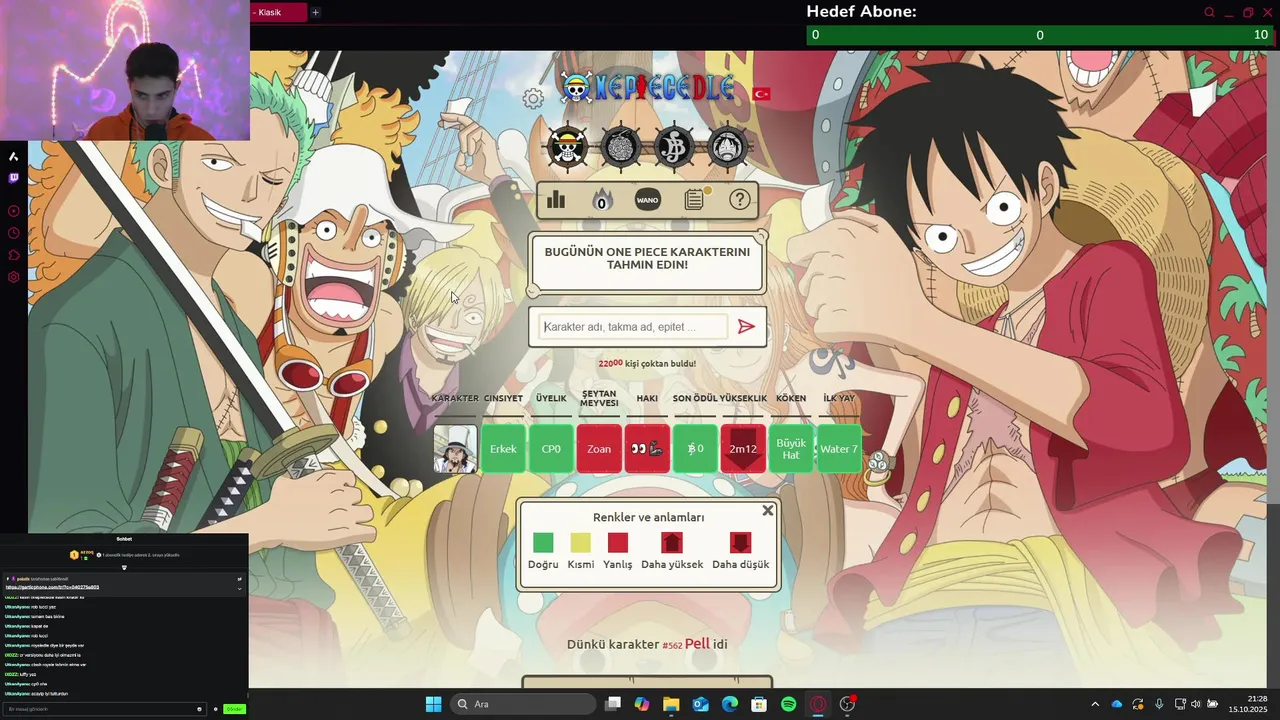
Task: Click the yellow Kısmi color swatch
Action: tap(581, 542)
